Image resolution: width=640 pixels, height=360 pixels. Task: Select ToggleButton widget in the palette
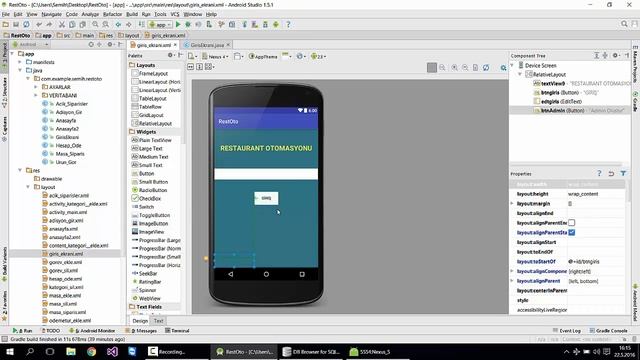pos(151,215)
